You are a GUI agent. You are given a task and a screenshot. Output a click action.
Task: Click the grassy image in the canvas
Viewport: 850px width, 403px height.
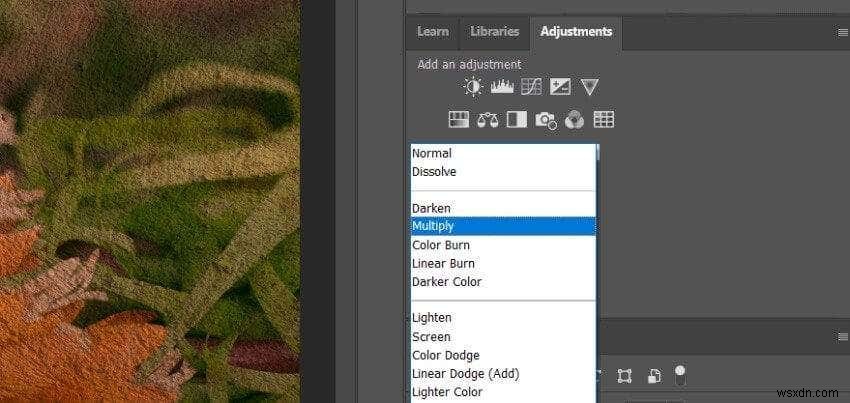pos(150,201)
